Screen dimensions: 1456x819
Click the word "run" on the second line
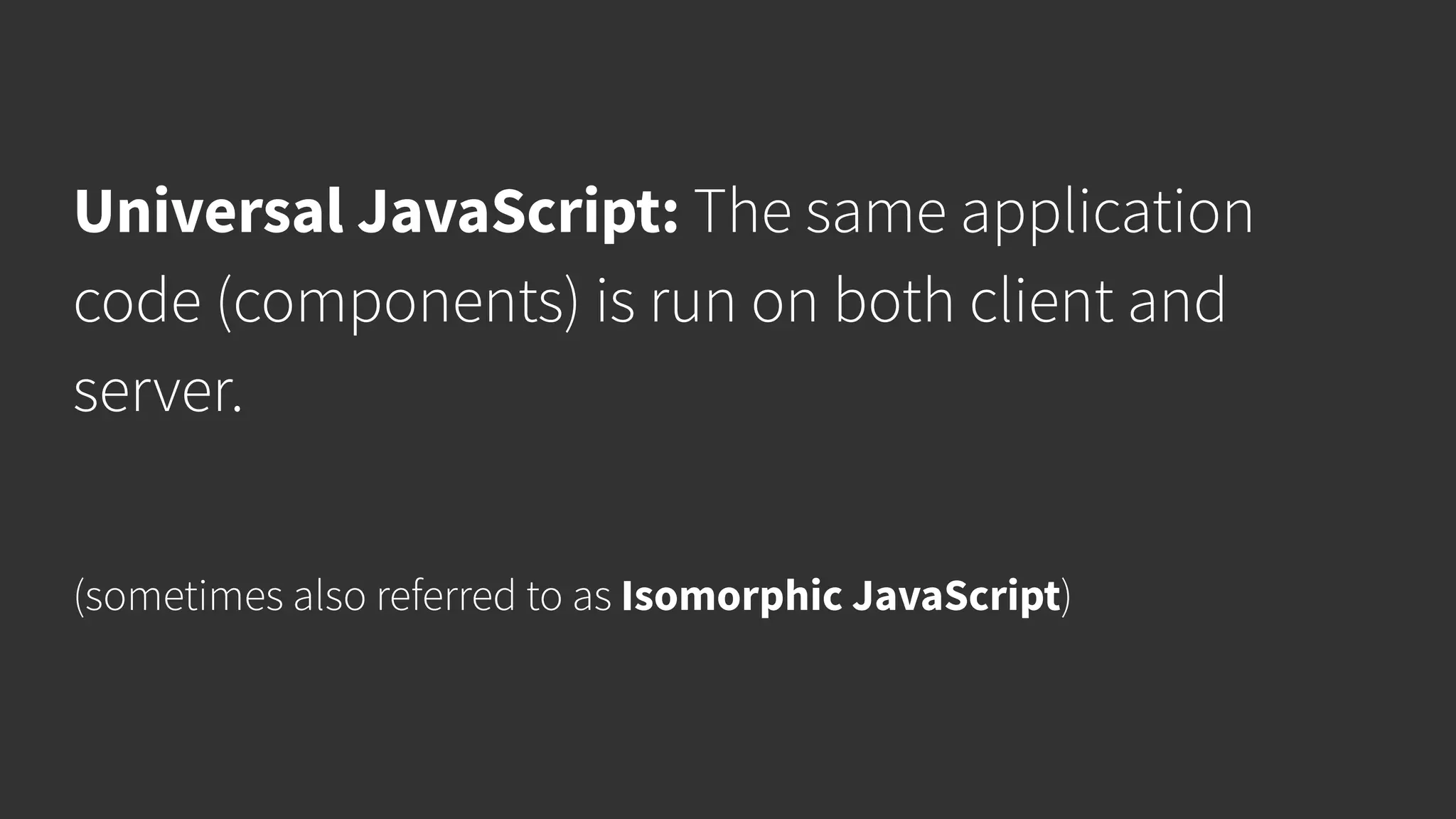pyautogui.click(x=692, y=301)
